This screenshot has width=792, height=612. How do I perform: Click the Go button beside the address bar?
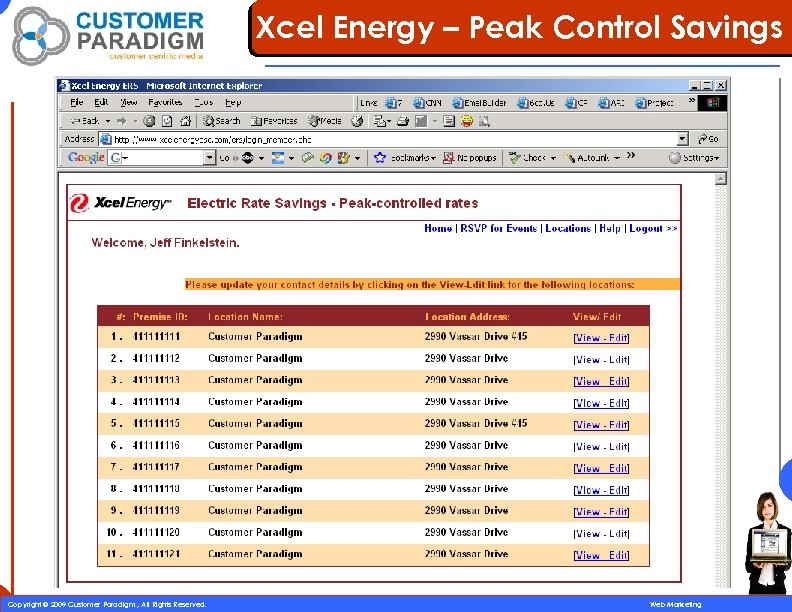pos(708,139)
